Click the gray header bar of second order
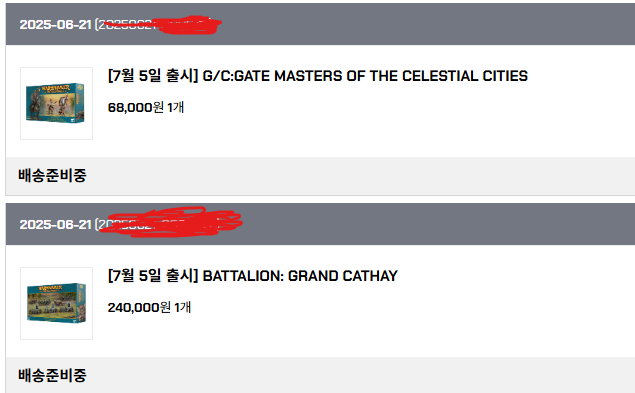This screenshot has width=635, height=393. click(320, 224)
